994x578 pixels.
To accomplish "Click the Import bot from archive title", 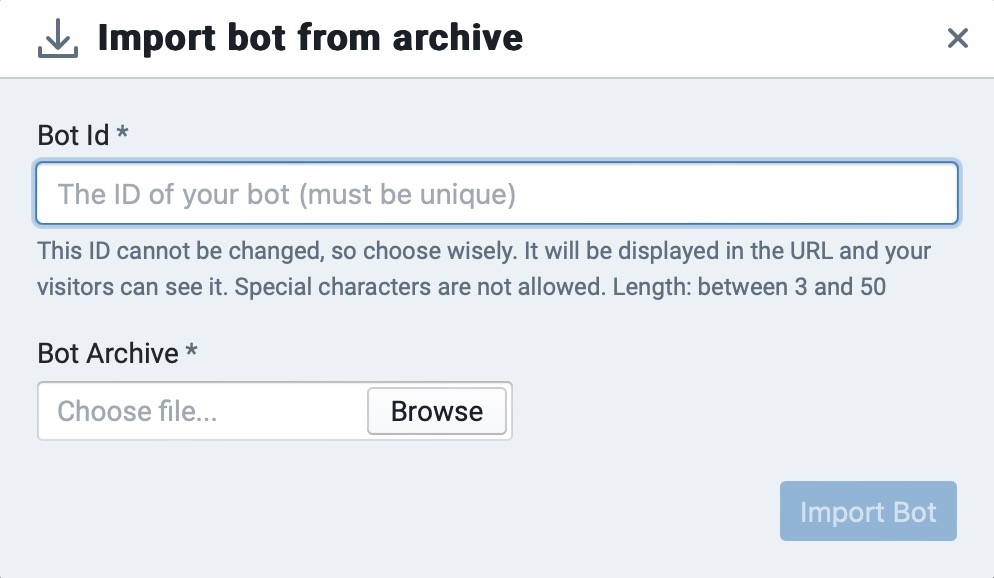I will pos(308,38).
